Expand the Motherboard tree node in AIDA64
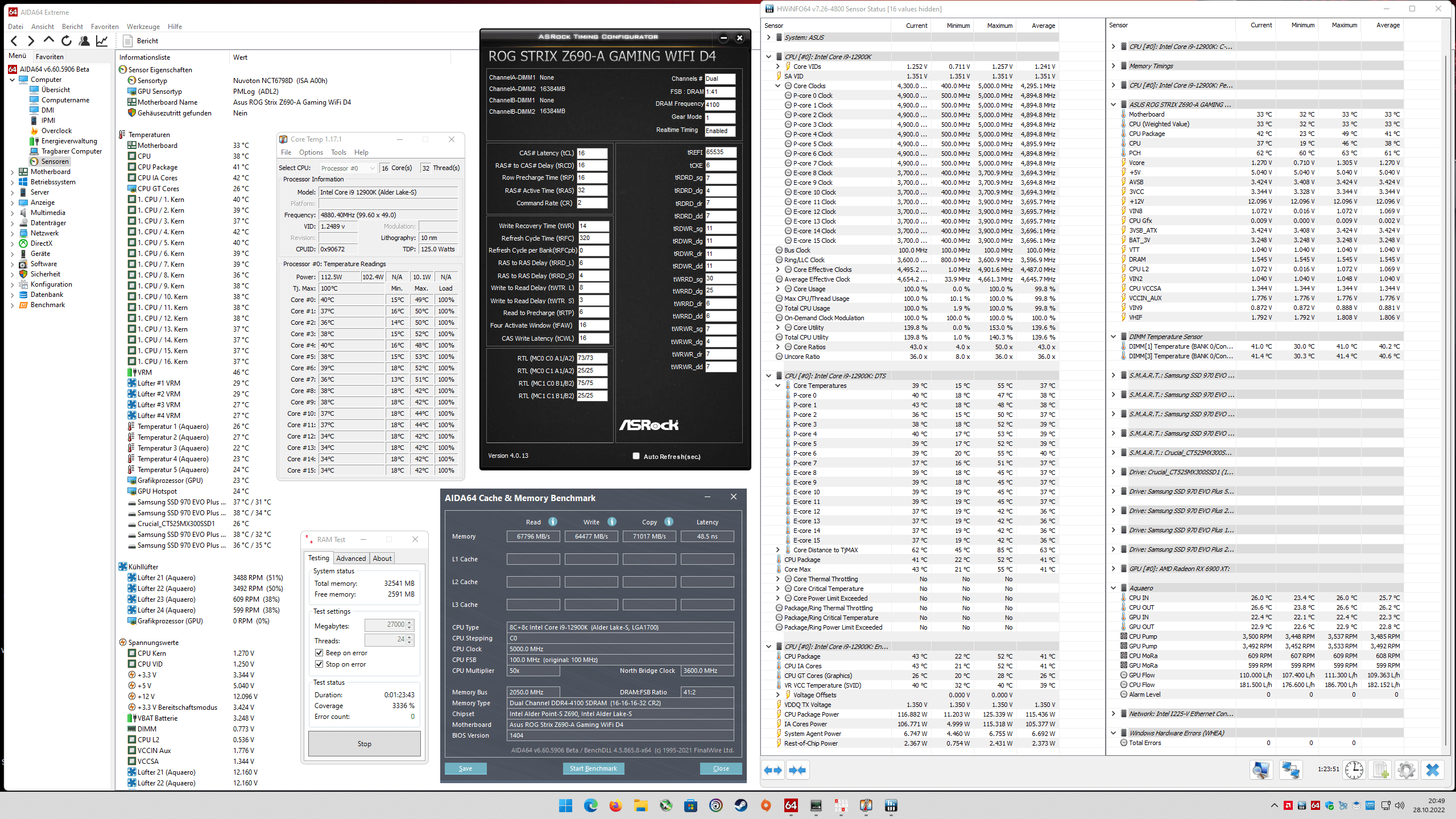Screen dimensions: 1456x819 point(13,172)
